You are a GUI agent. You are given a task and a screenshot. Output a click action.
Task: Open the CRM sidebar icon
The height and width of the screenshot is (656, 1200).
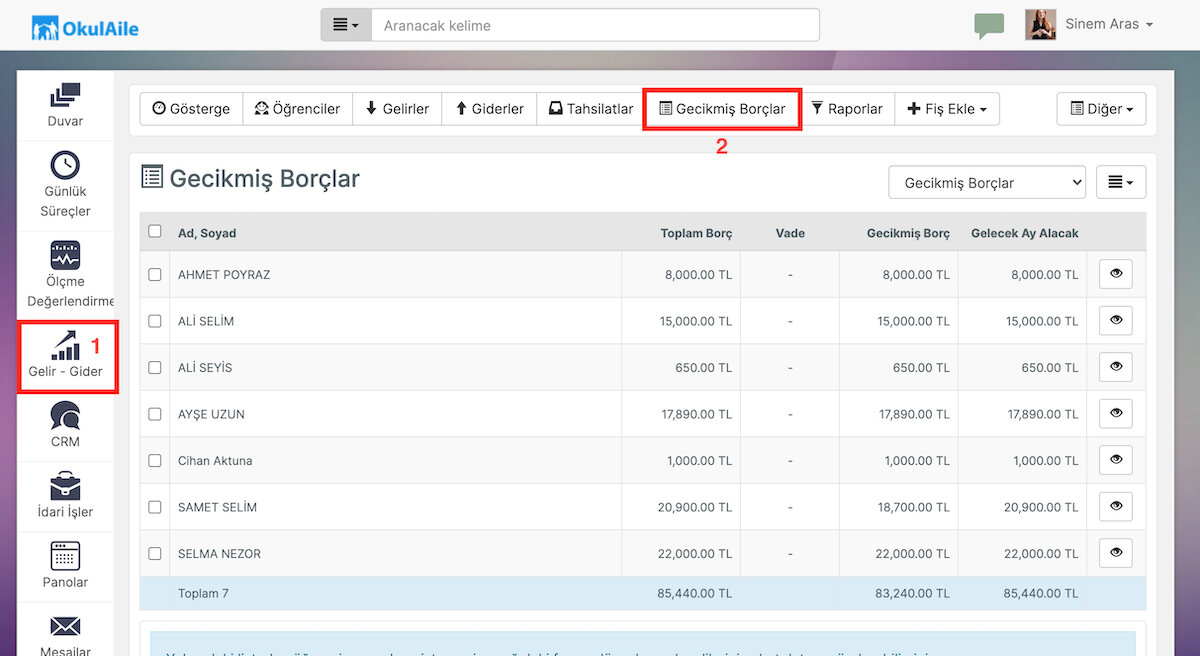[x=65, y=415]
